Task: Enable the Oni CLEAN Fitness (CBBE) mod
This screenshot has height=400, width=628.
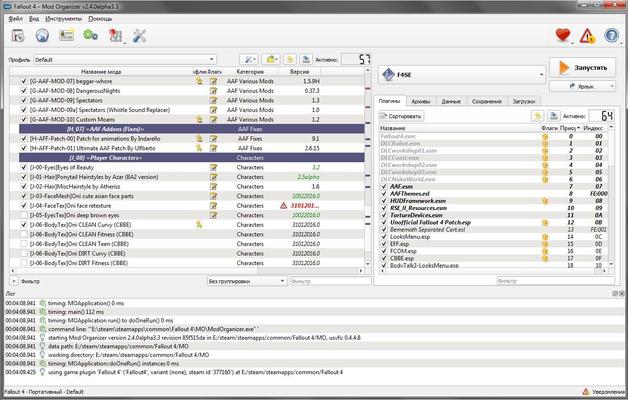Action: [24, 235]
